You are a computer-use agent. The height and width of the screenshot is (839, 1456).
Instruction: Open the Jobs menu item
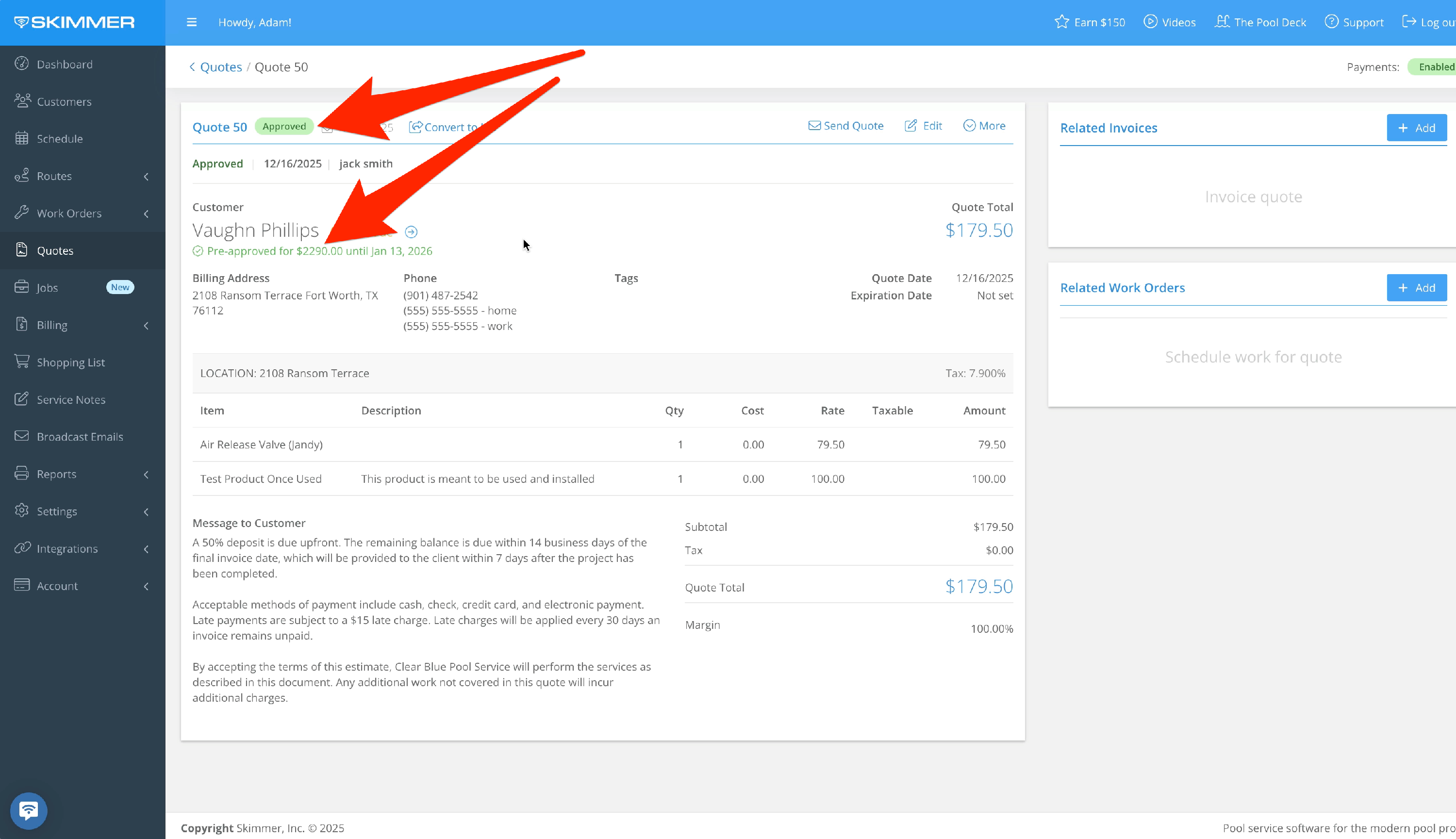tap(47, 288)
